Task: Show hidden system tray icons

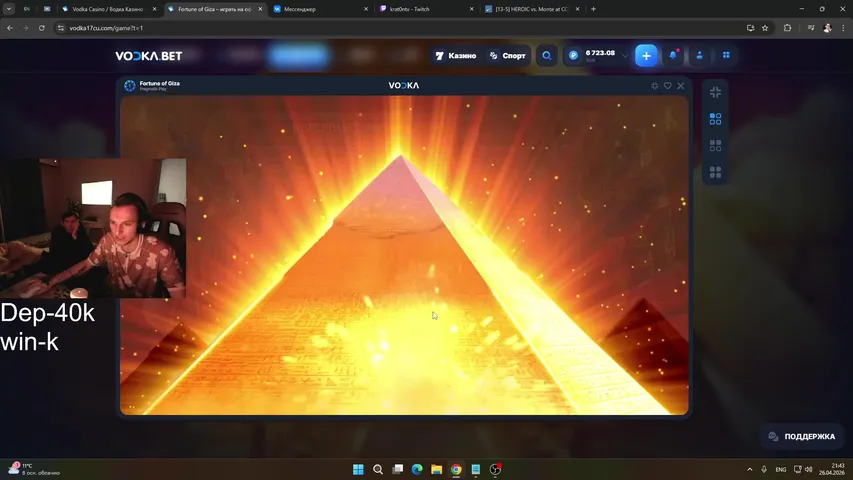Action: pos(750,469)
